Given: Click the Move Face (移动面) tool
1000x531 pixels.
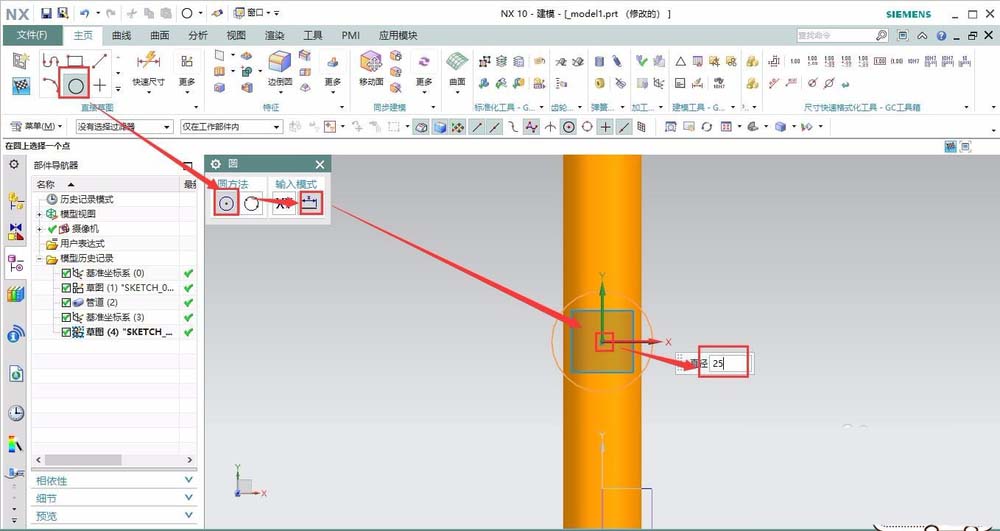Looking at the screenshot, I should pos(371,69).
